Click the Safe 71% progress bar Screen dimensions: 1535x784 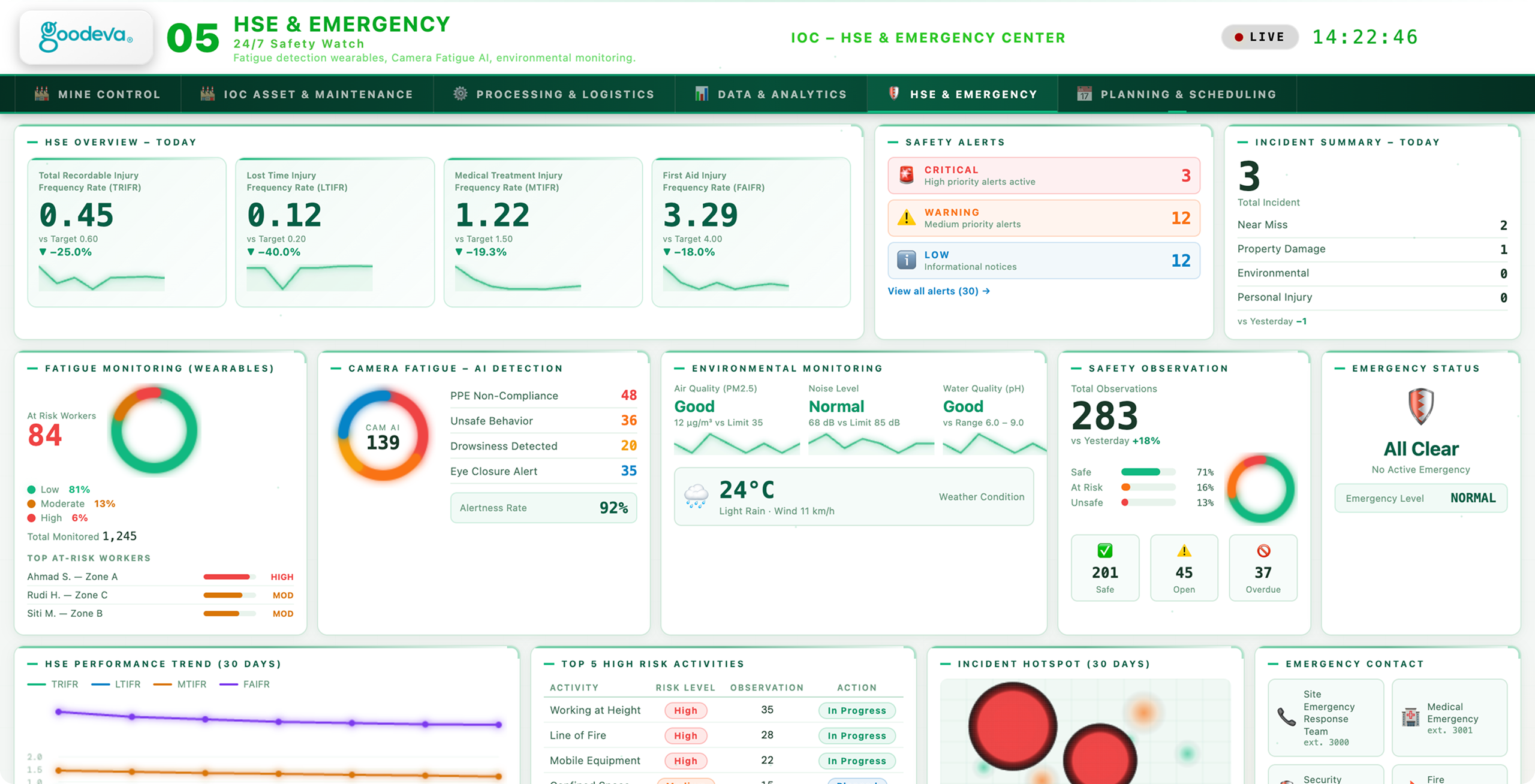coord(1148,472)
